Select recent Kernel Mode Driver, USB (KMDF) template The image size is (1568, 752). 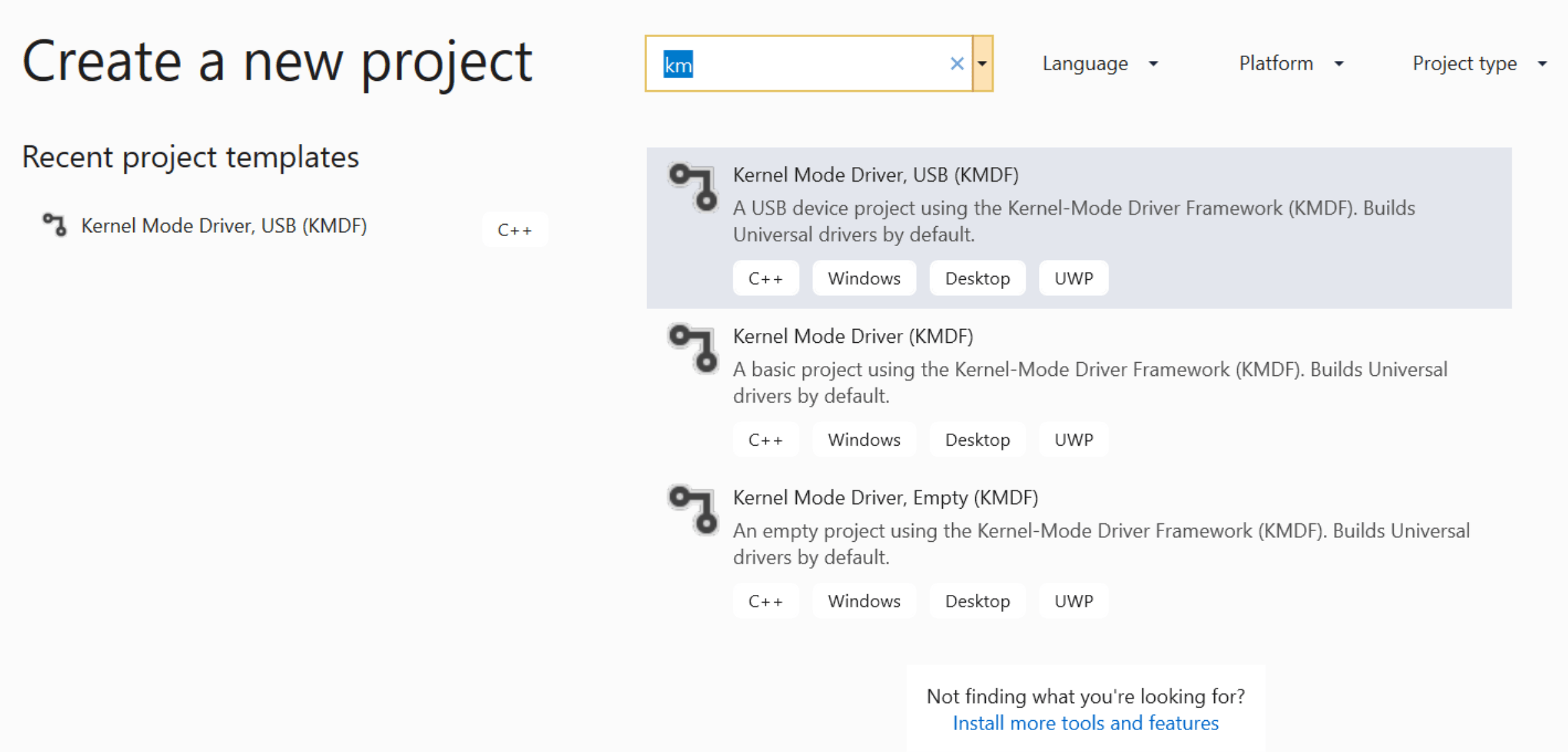click(223, 226)
